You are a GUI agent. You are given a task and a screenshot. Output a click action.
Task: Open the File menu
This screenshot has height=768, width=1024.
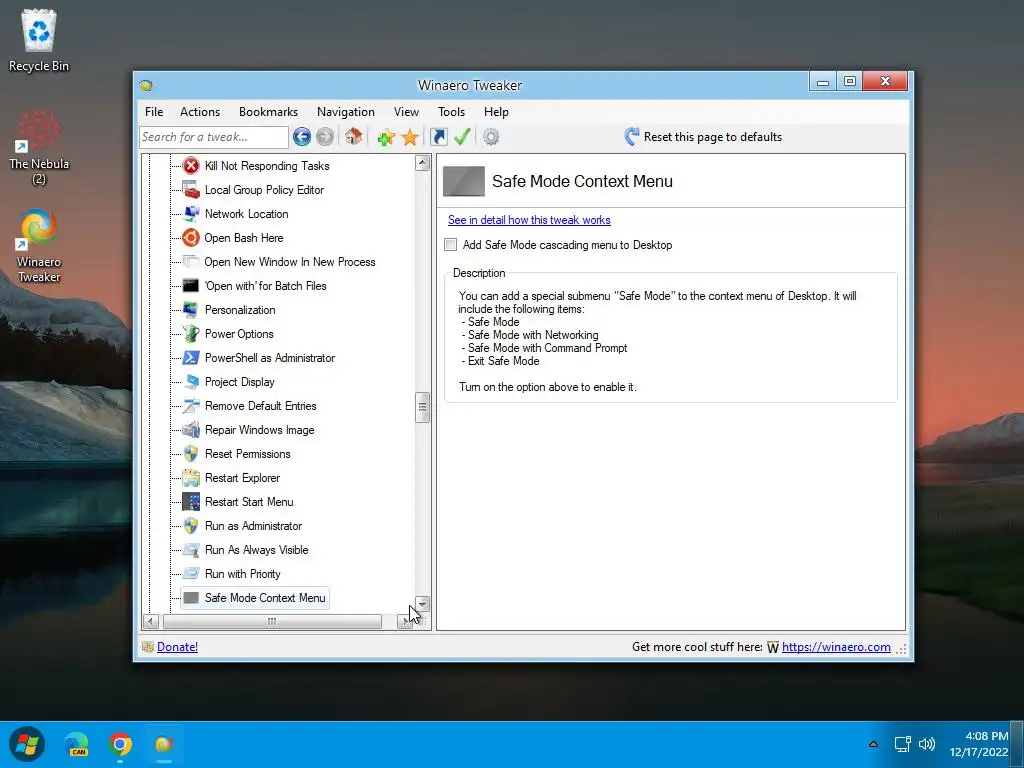[x=154, y=112]
